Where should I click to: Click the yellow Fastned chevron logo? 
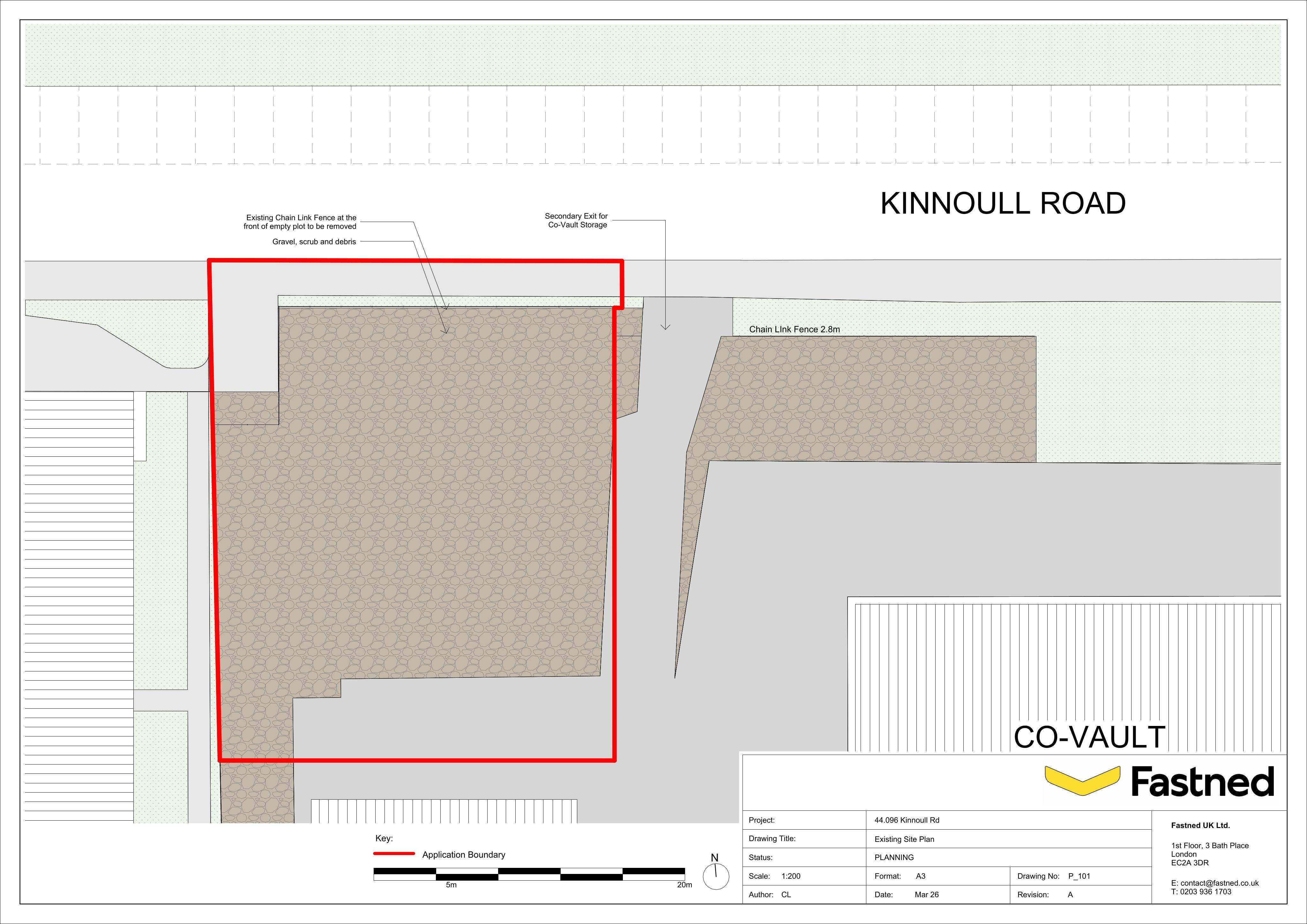pyautogui.click(x=1082, y=780)
